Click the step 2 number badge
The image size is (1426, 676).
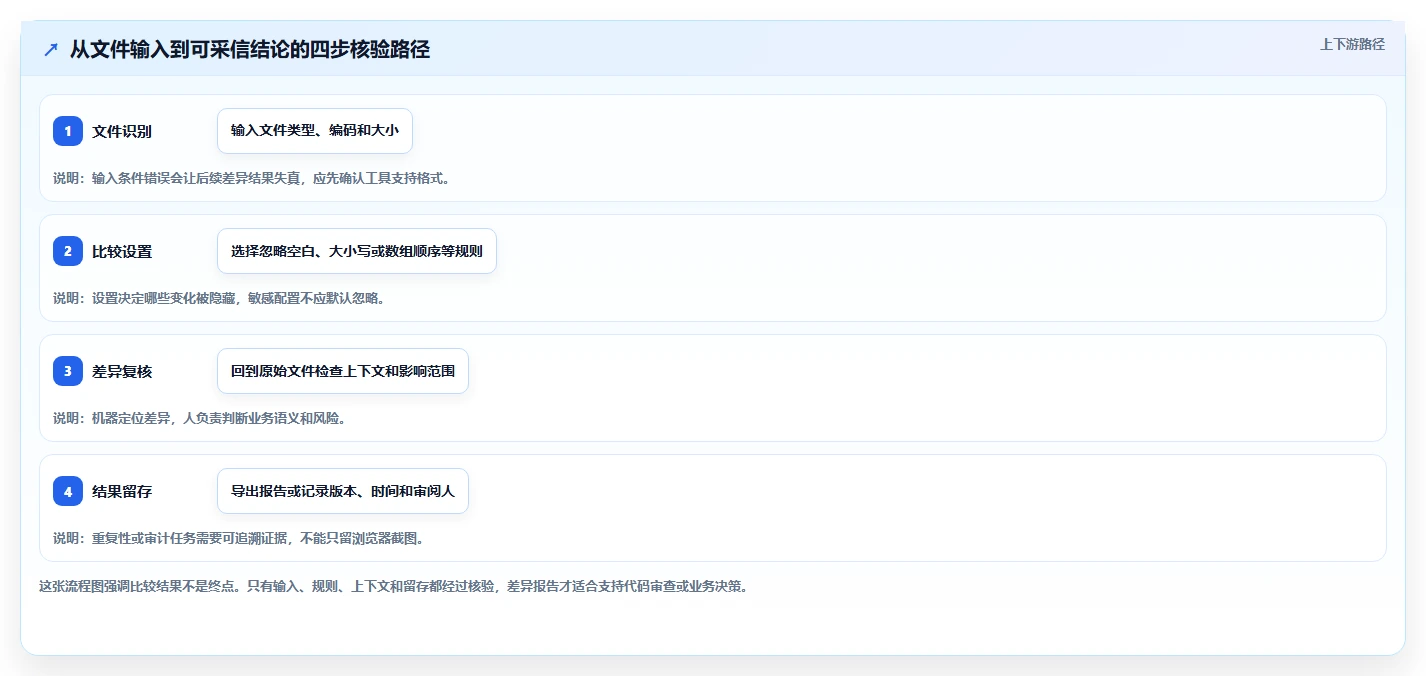pyautogui.click(x=68, y=251)
